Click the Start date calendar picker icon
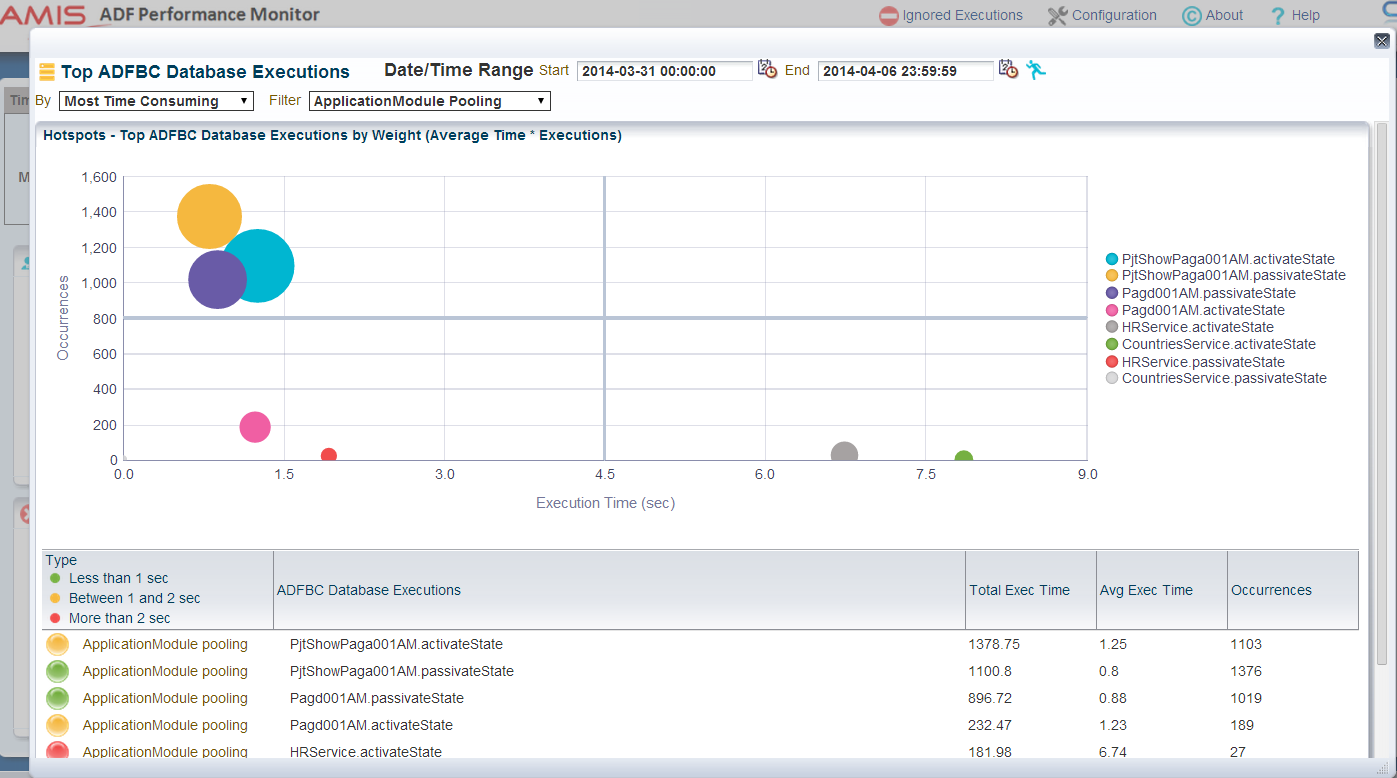 pyautogui.click(x=767, y=70)
